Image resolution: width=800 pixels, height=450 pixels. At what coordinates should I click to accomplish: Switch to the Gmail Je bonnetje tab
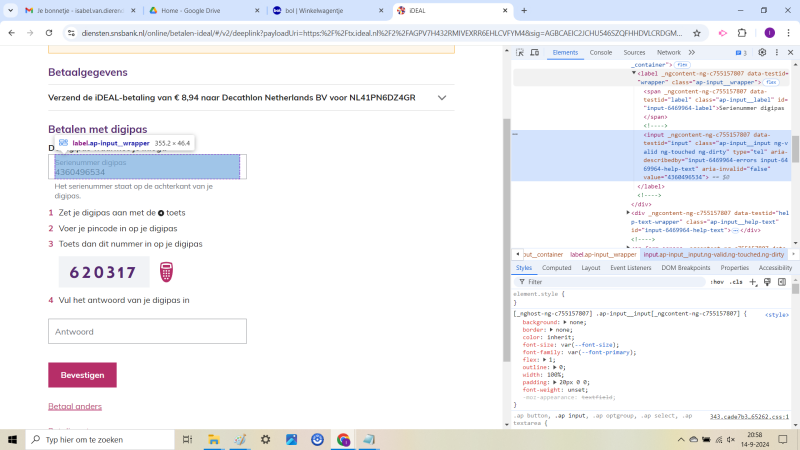point(81,10)
